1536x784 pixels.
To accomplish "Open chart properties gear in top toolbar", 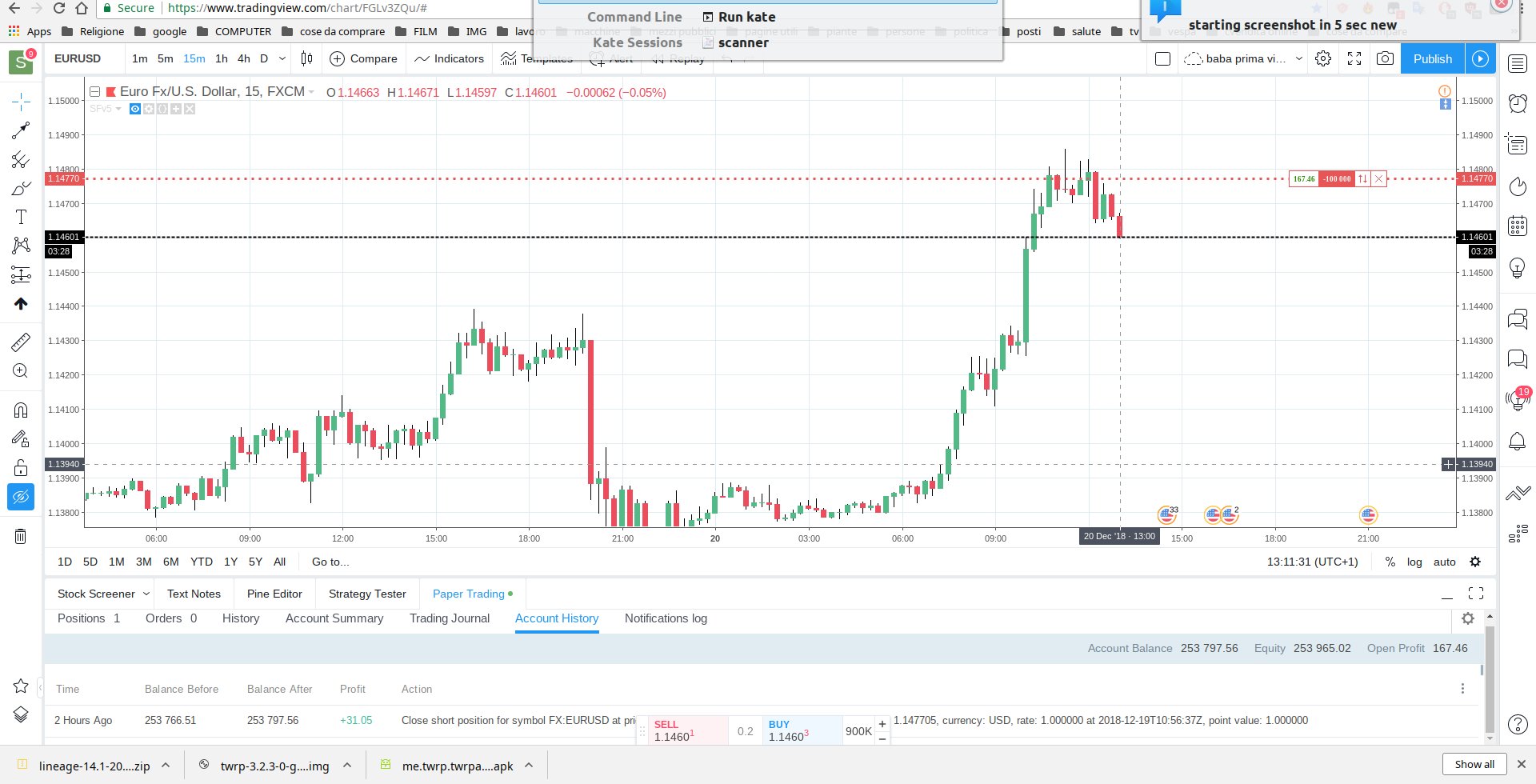I will click(x=1323, y=58).
